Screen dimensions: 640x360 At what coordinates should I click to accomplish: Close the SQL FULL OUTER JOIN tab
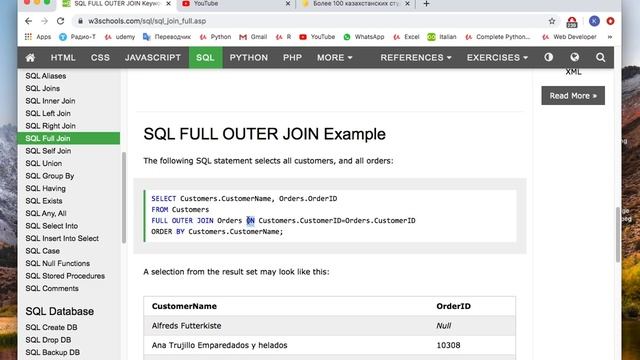168,4
